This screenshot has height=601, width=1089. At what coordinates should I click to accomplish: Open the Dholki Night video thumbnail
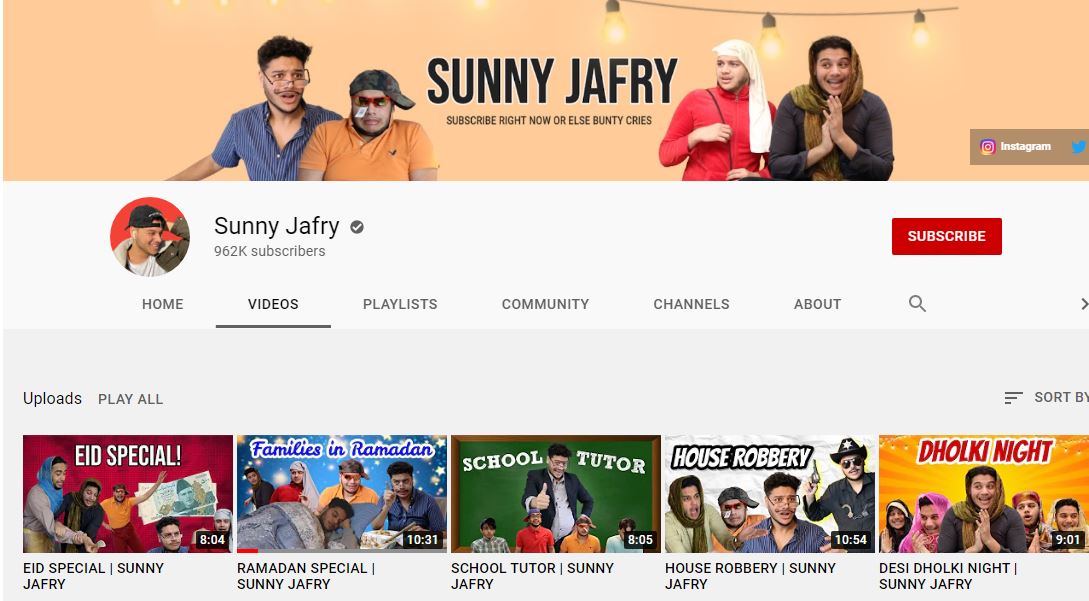(x=983, y=494)
